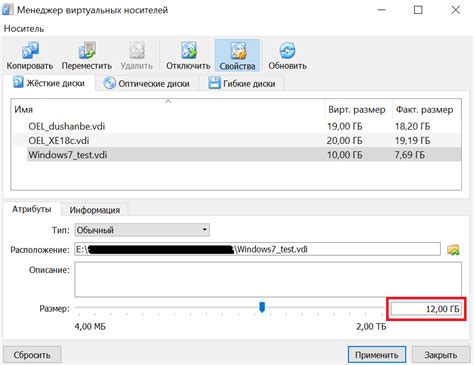Click inside the Описание text area
474x365 pixels.
click(268, 279)
